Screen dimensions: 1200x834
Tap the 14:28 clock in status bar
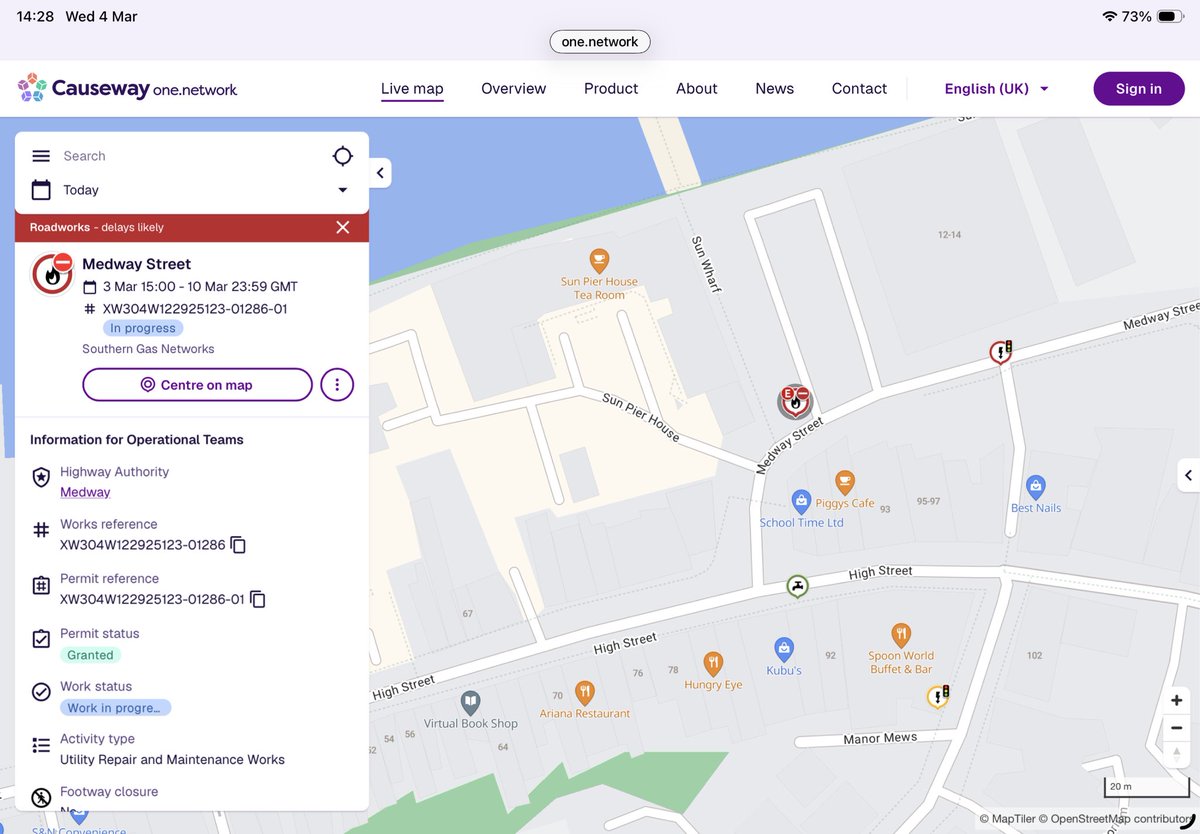pos(35,16)
